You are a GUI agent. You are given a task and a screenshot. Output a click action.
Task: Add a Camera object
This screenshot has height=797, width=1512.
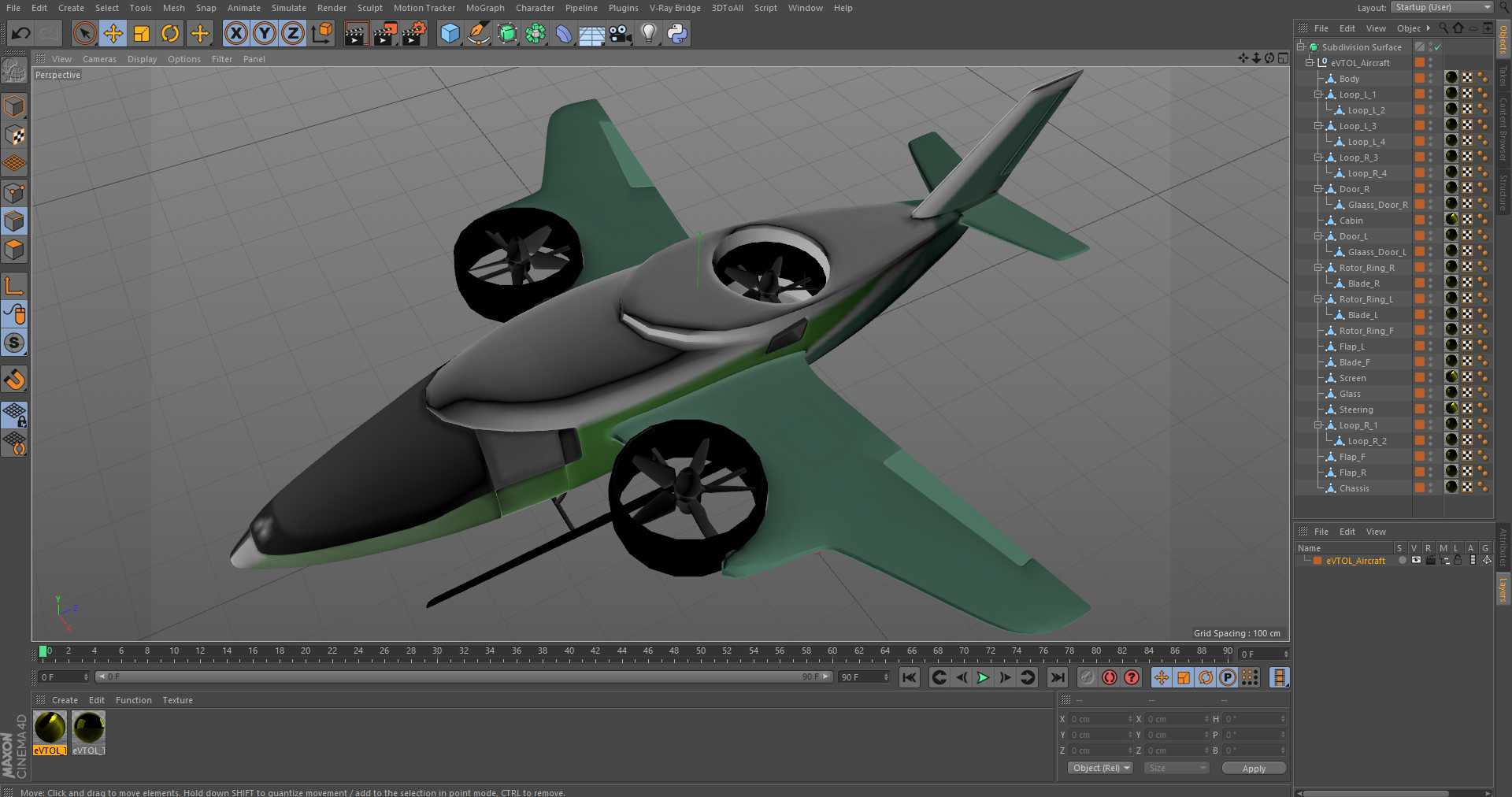point(621,33)
